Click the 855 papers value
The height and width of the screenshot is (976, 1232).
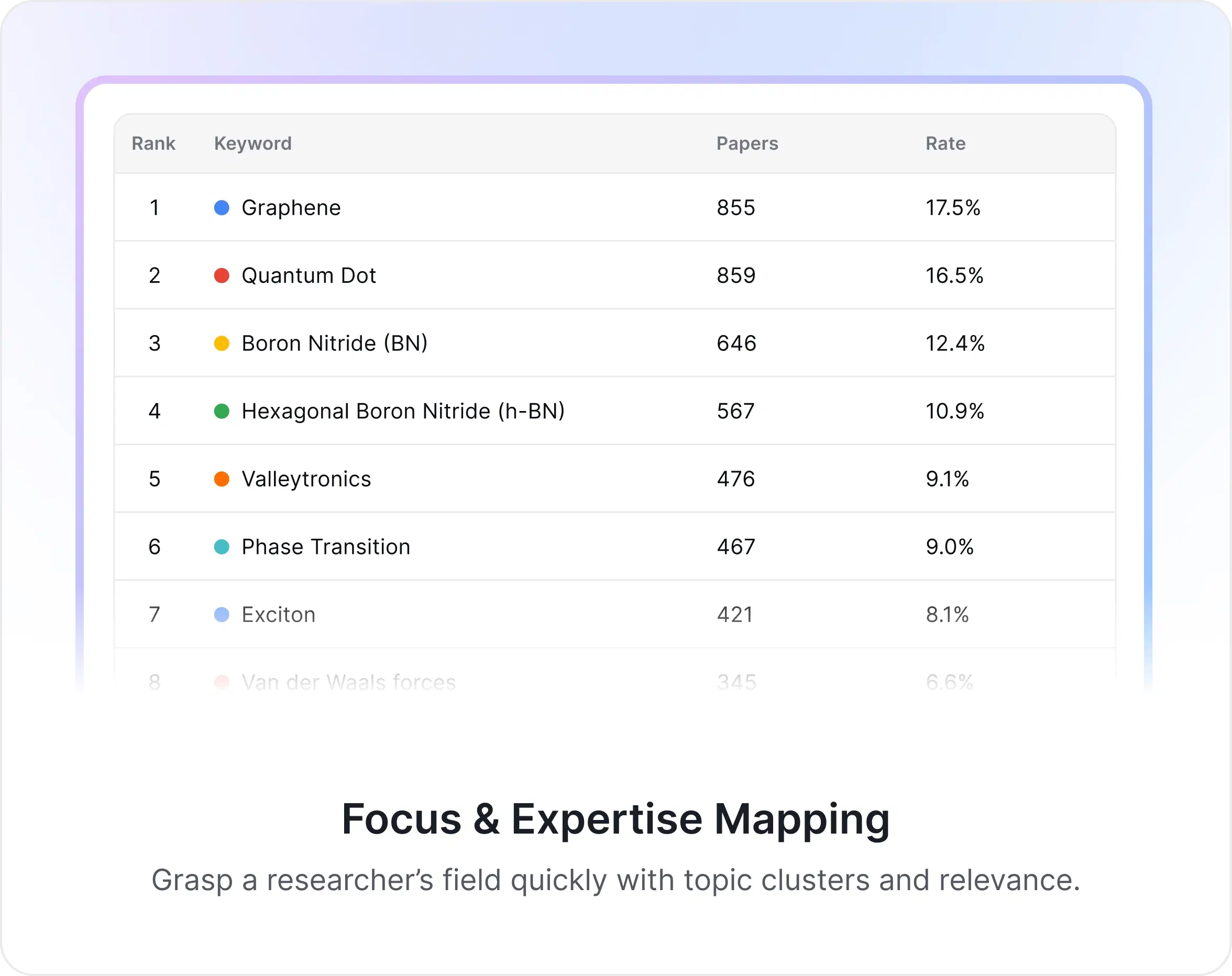pos(736,208)
